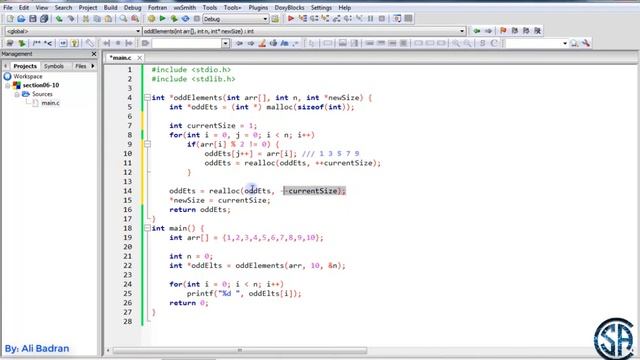Click the Rebuild icon
640x360 pixels.
185,19
